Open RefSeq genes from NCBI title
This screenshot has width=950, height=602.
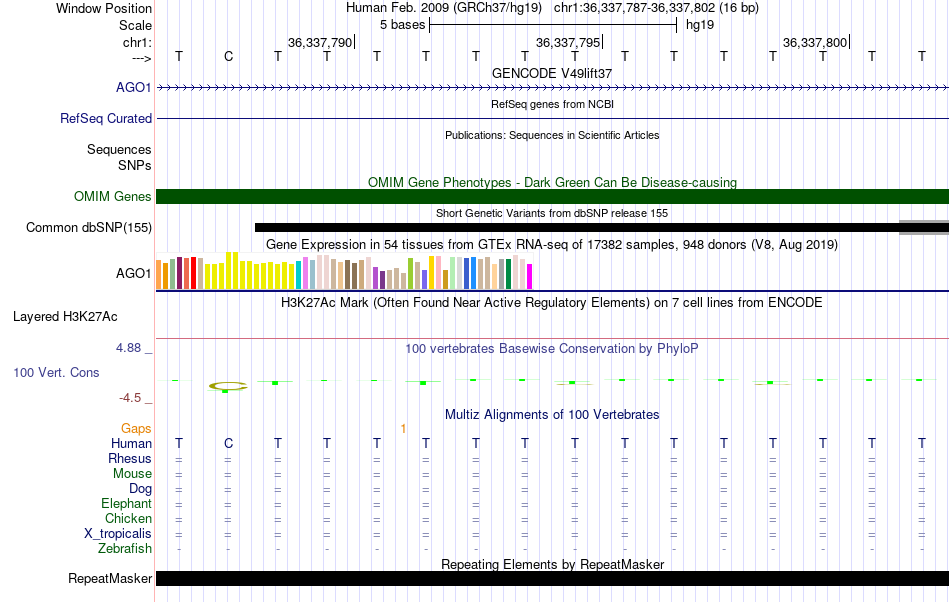[552, 104]
